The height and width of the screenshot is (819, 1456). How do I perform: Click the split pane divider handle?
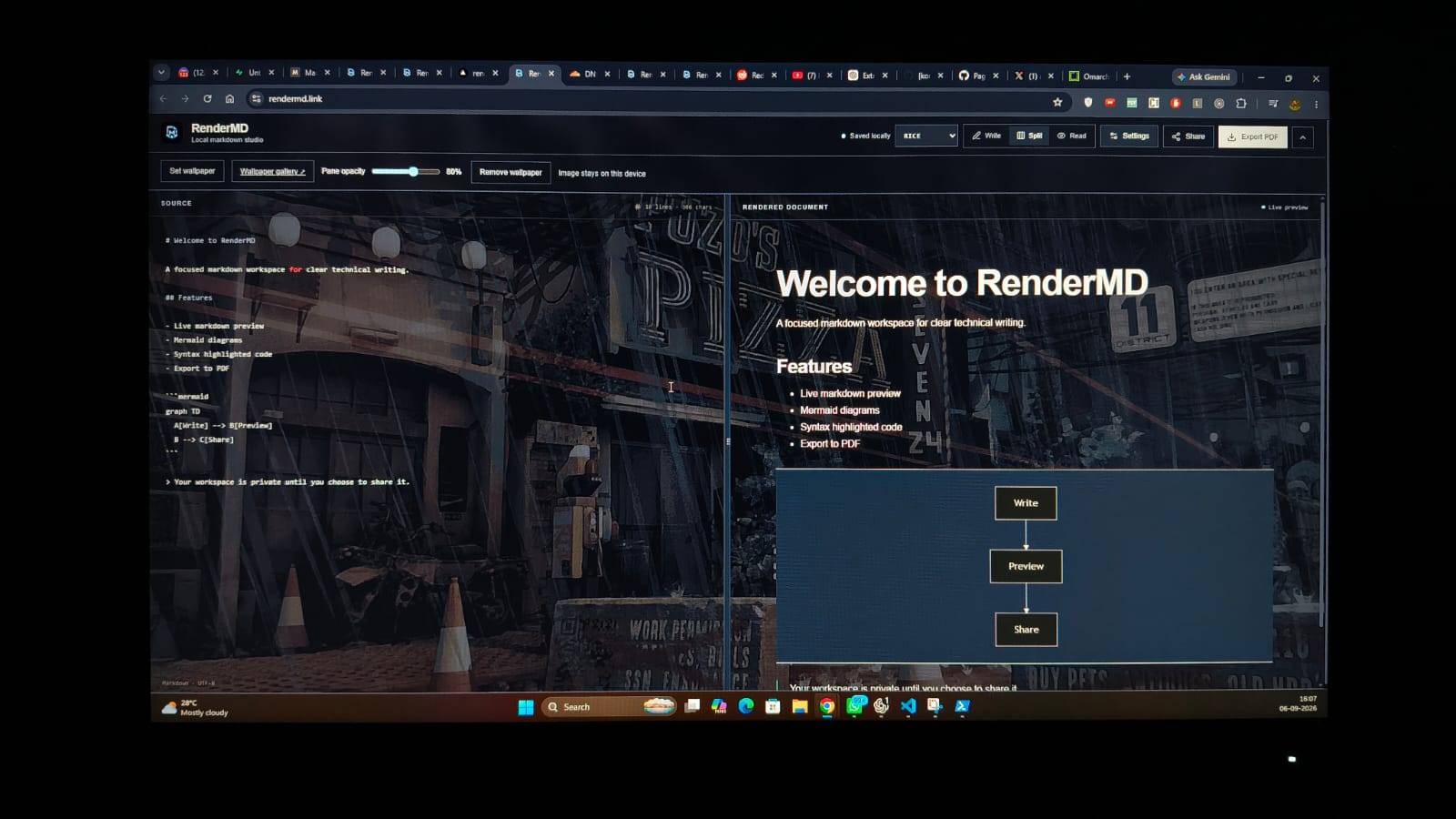tap(727, 441)
